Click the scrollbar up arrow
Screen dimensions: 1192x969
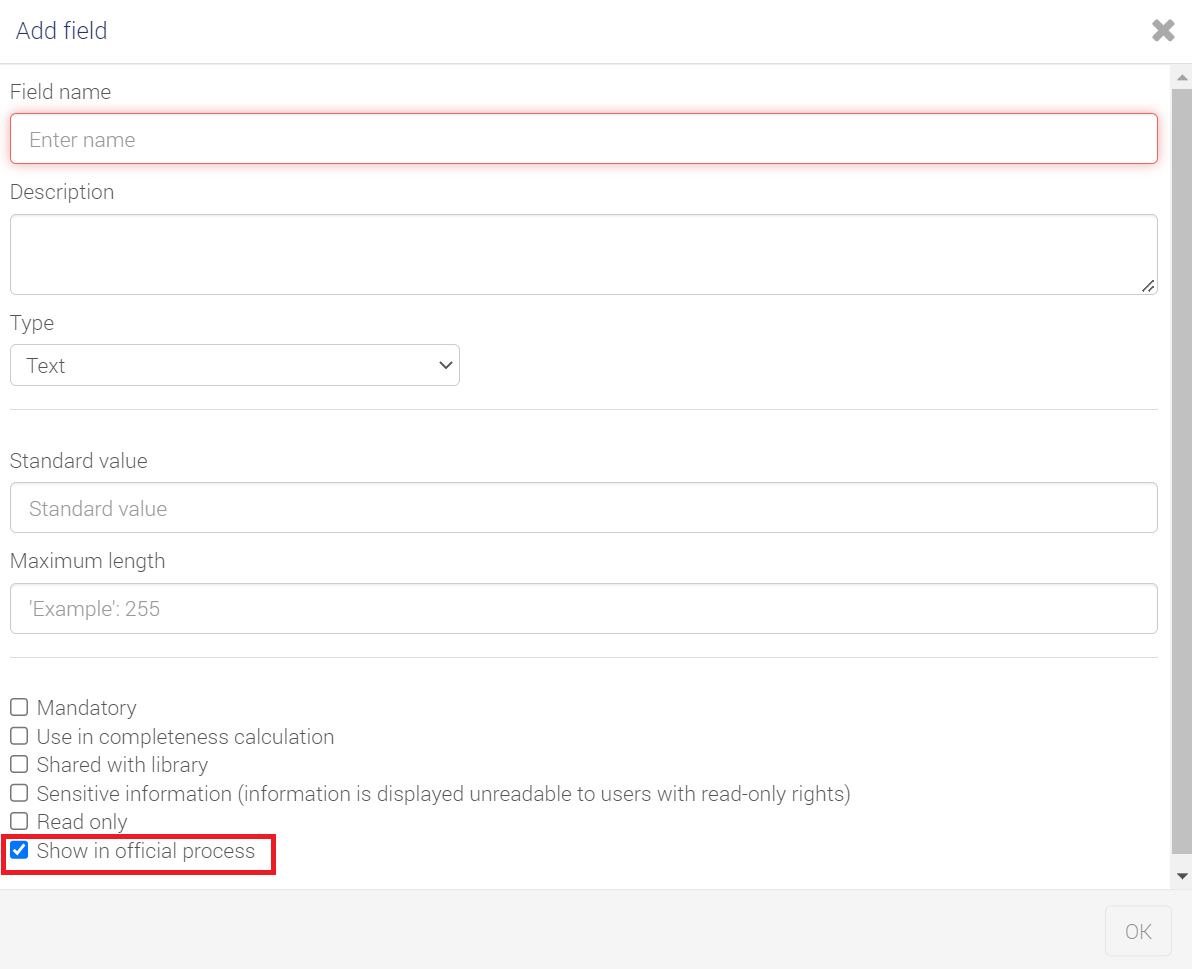[1182, 78]
